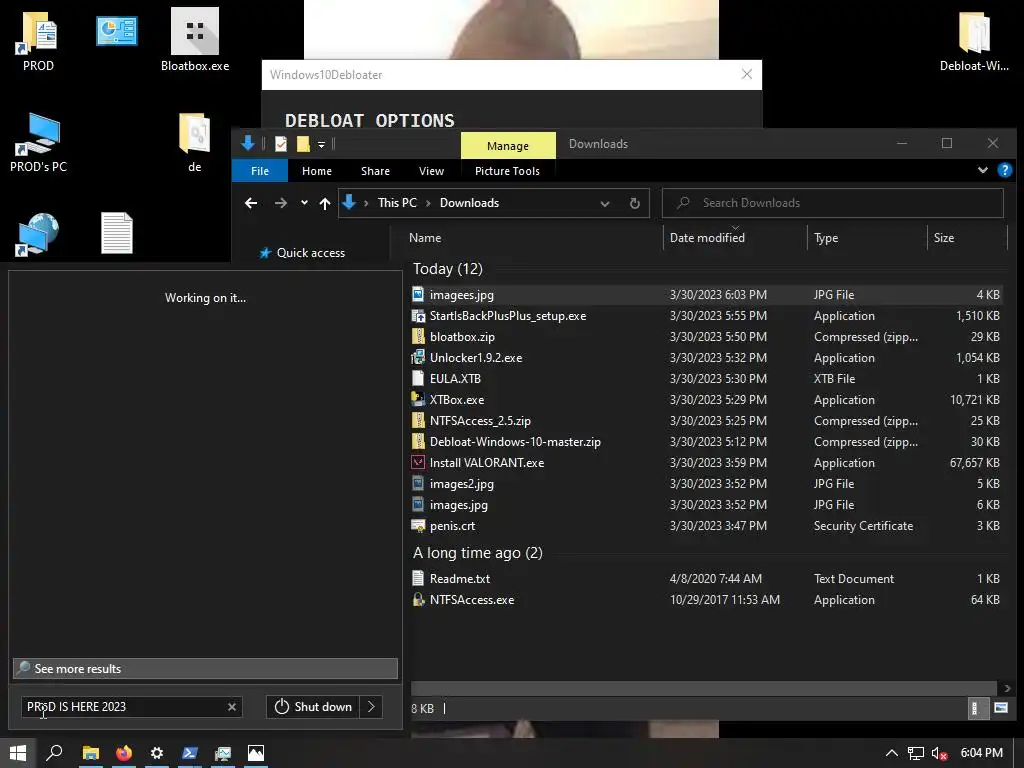Select the Manage contextual tab

508,146
